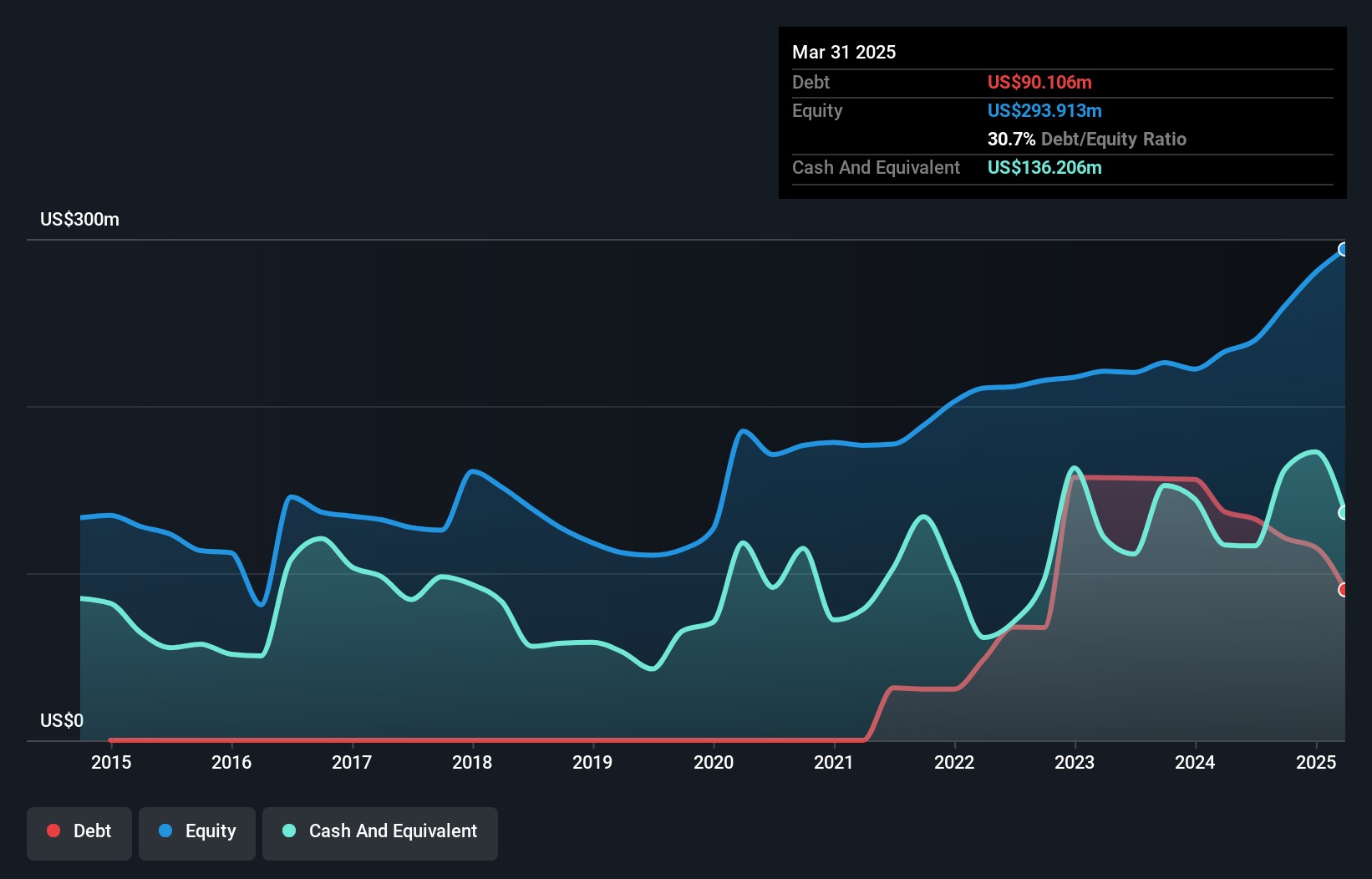
Task: Toggle the Equity series legend button
Action: [197, 833]
